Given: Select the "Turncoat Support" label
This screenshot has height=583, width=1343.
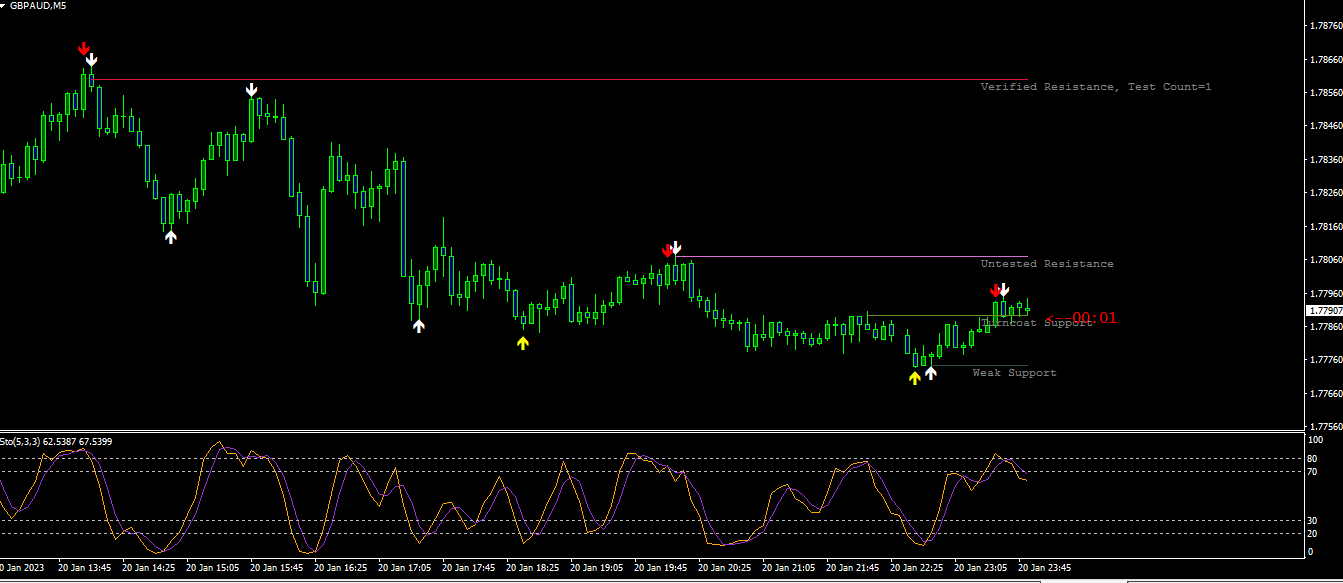Looking at the screenshot, I should (1036, 323).
